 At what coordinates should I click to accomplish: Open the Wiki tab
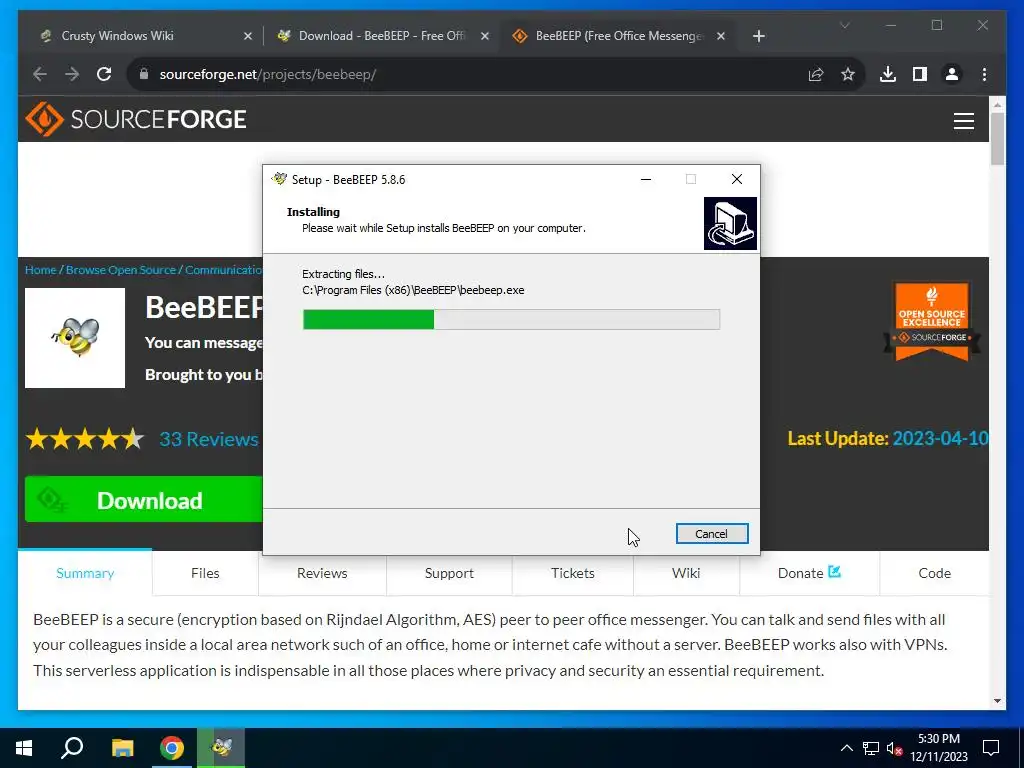point(686,573)
